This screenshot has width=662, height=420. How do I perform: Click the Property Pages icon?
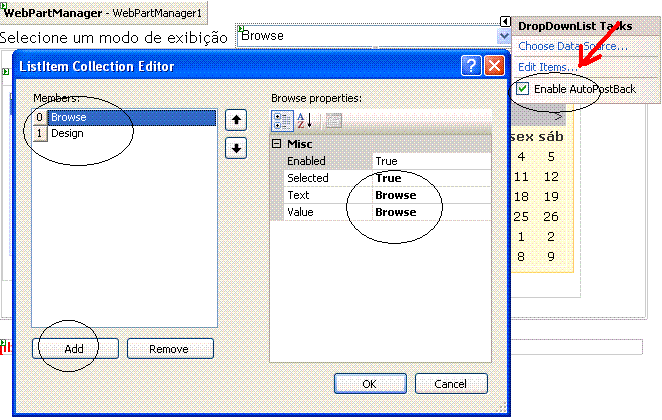[x=333, y=120]
